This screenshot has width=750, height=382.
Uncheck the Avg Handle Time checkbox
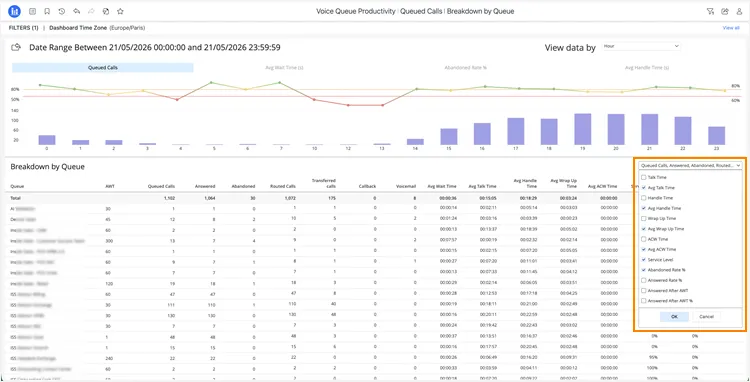[x=644, y=208]
